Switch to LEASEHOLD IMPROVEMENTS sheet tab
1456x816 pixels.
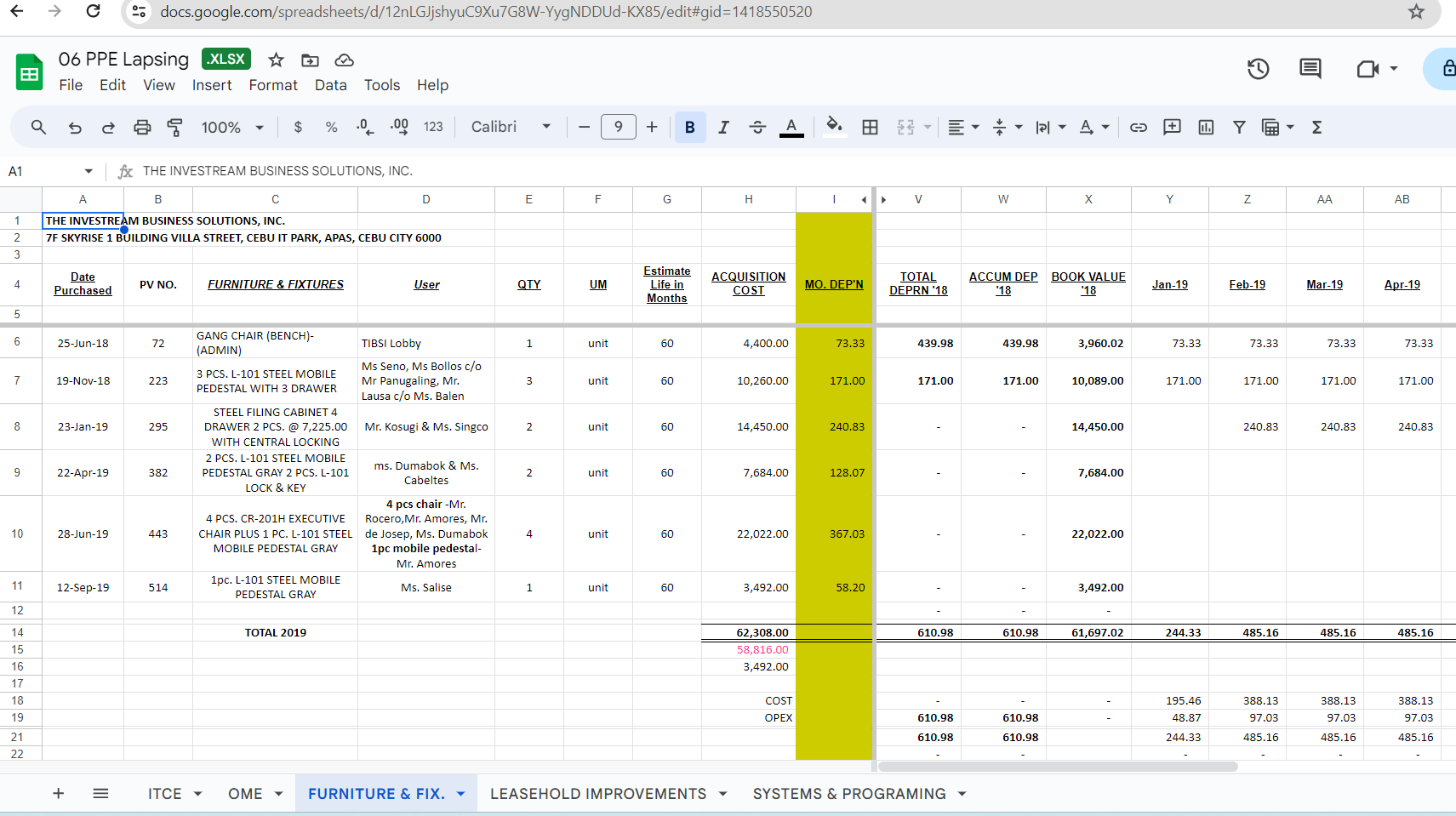[x=597, y=794]
